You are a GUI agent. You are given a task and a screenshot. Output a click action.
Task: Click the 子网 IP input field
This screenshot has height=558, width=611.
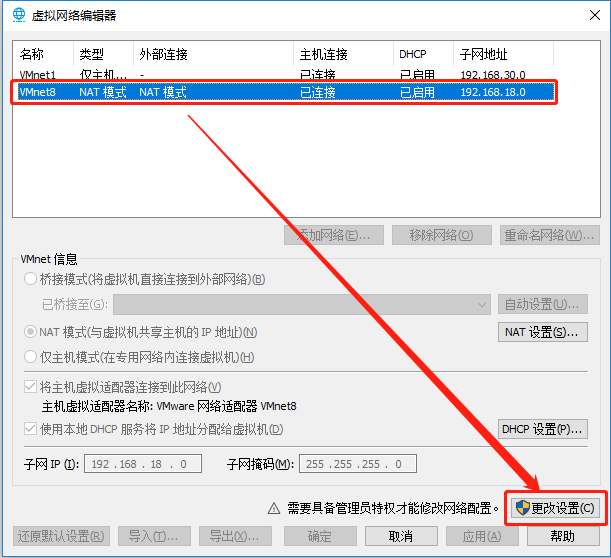143,464
